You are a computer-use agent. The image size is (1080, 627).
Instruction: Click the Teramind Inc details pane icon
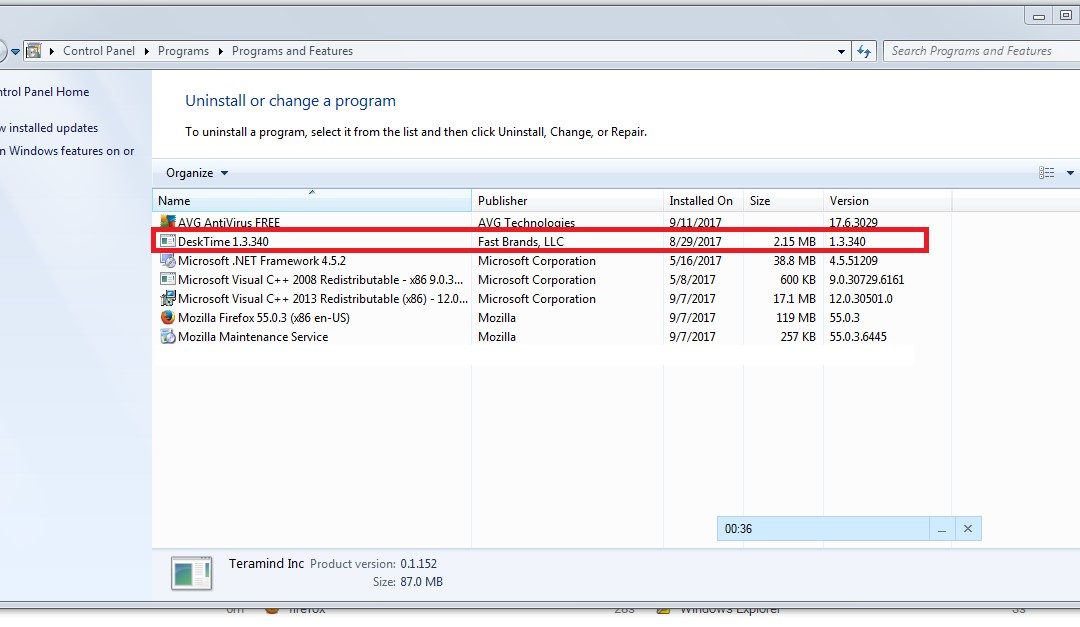click(x=191, y=573)
